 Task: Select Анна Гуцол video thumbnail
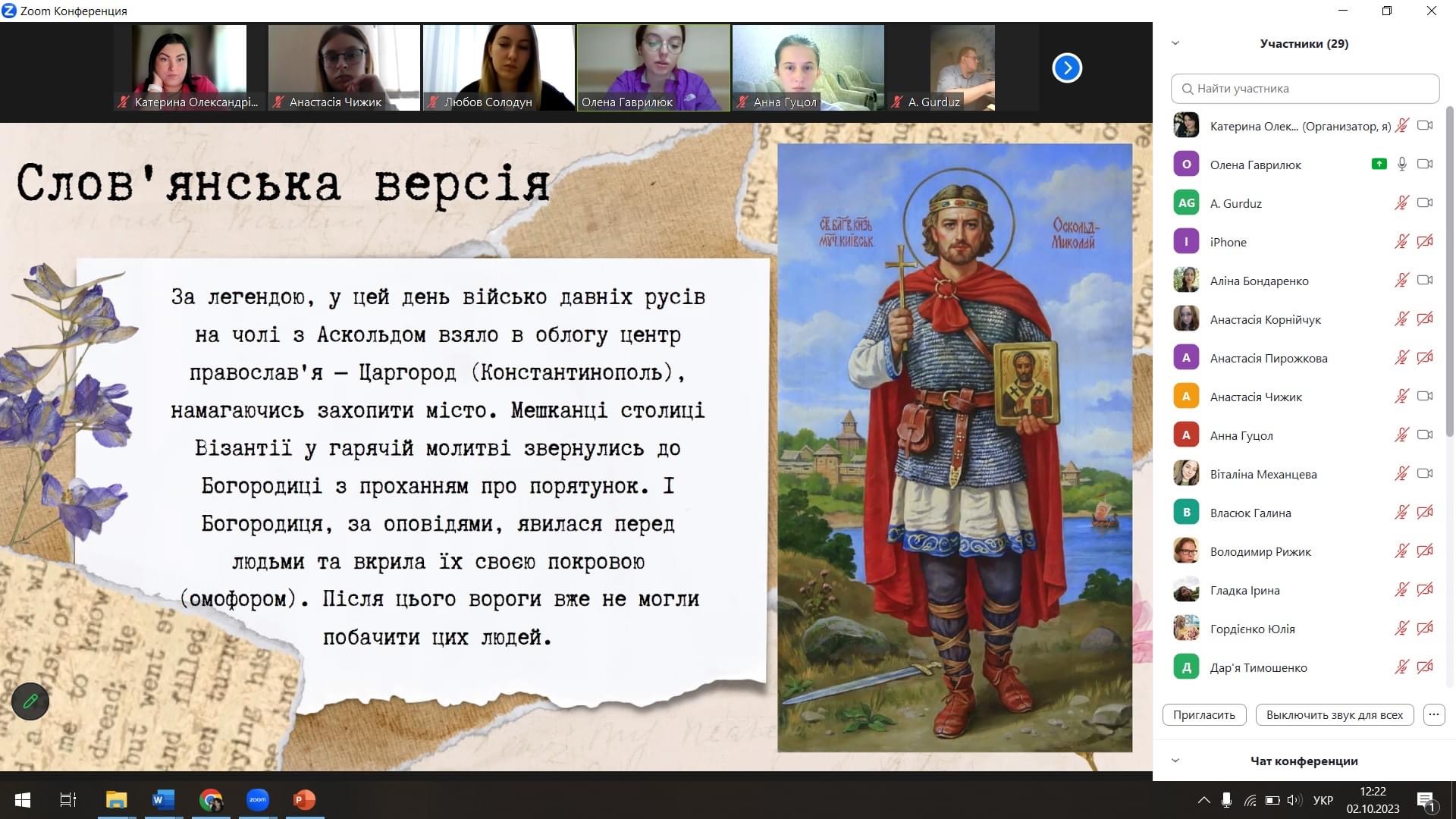point(808,67)
